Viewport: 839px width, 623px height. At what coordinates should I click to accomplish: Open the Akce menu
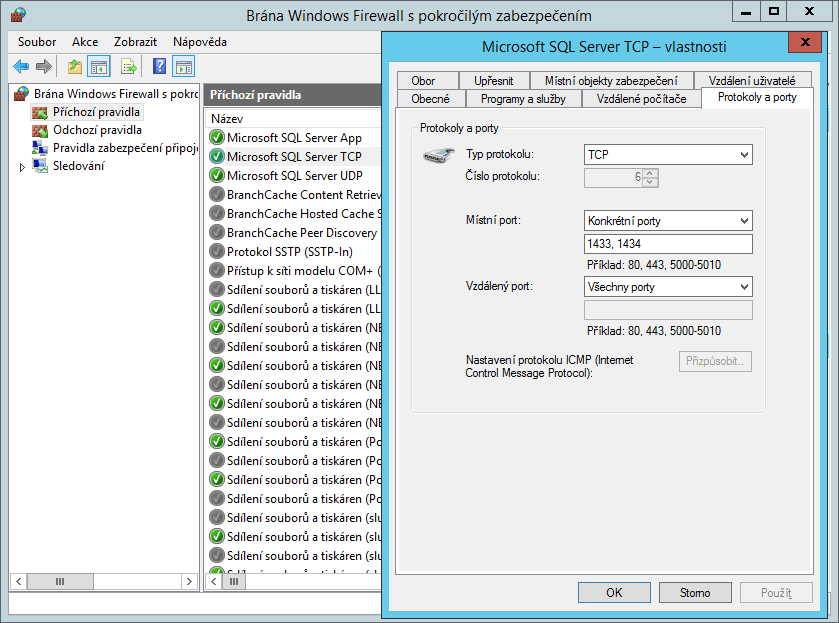coord(85,42)
